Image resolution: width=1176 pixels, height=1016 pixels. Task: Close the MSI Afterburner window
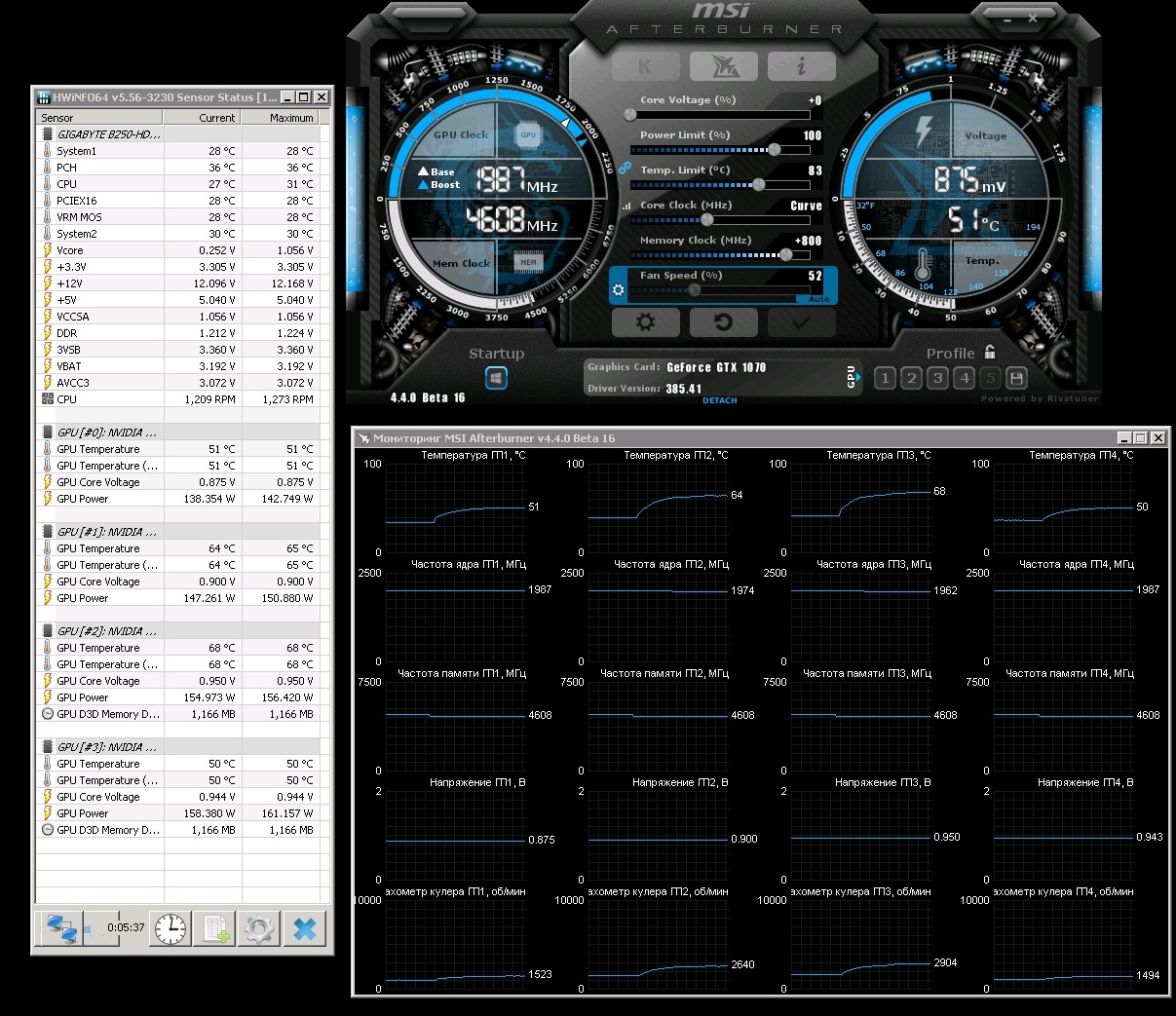pos(1033,18)
